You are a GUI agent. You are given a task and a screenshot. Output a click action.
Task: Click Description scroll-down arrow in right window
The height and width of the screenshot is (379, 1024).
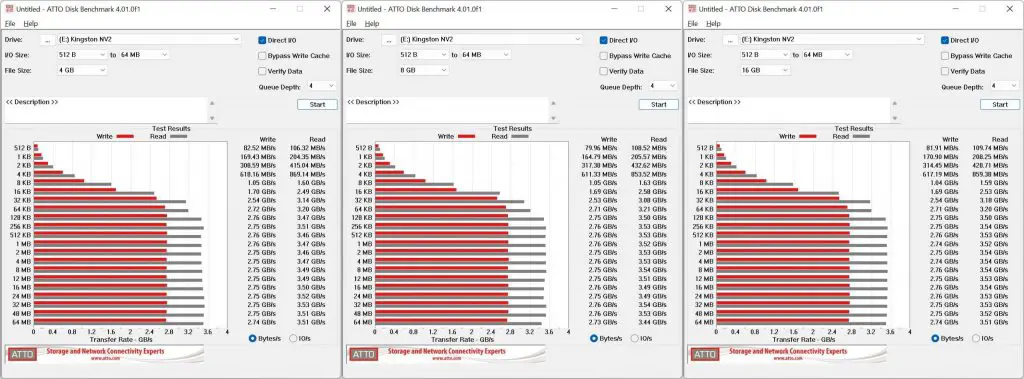tap(895, 118)
